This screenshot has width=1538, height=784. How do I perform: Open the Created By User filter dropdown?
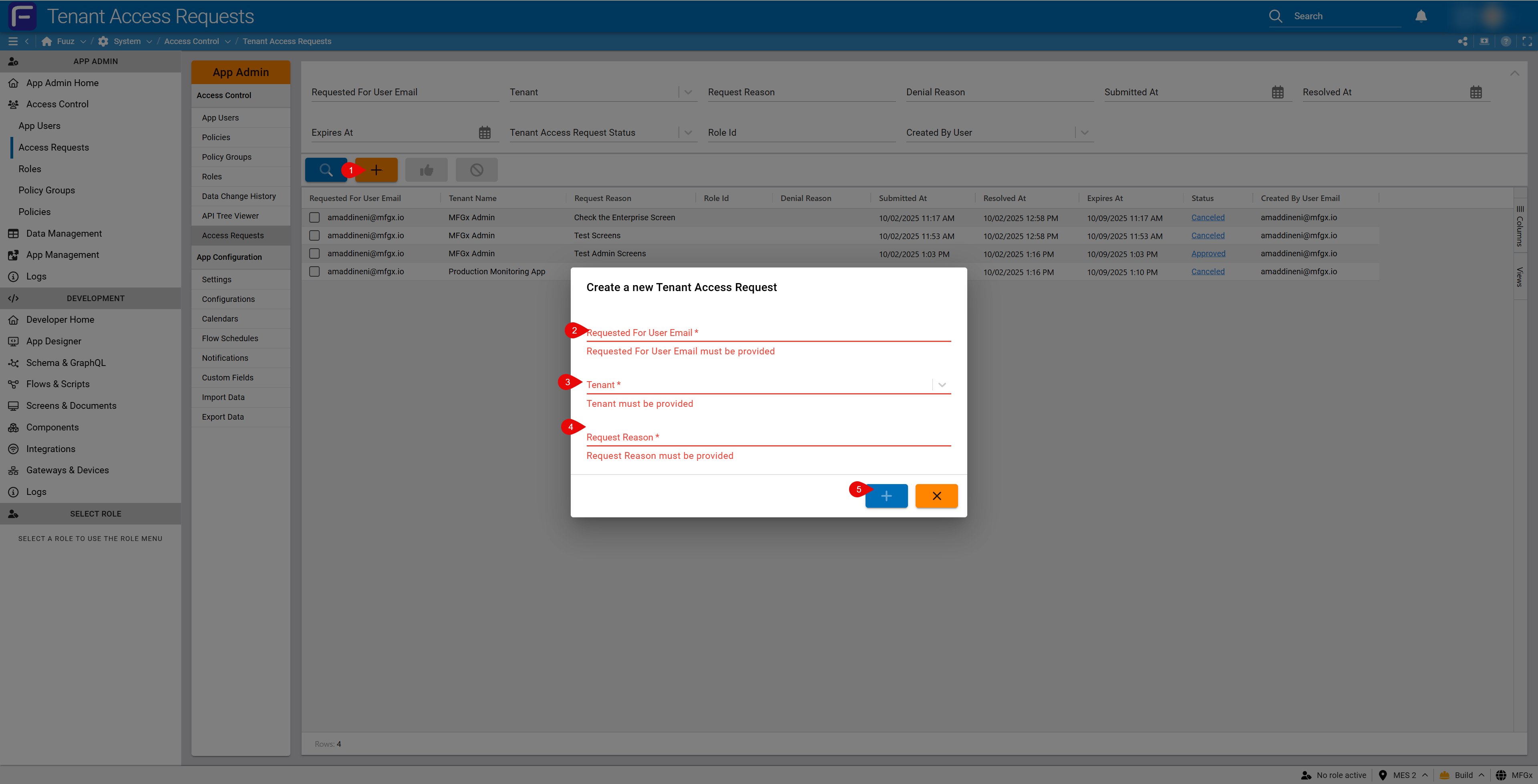tap(1084, 133)
